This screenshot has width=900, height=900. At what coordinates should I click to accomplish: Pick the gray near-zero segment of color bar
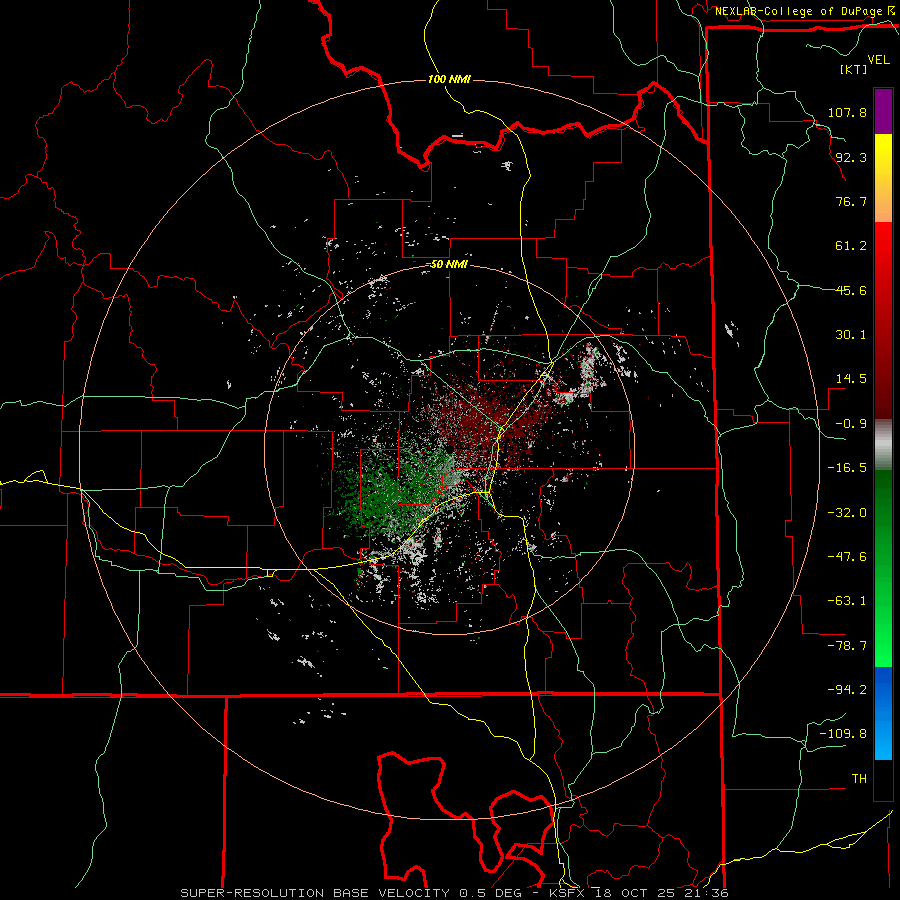pyautogui.click(x=883, y=443)
